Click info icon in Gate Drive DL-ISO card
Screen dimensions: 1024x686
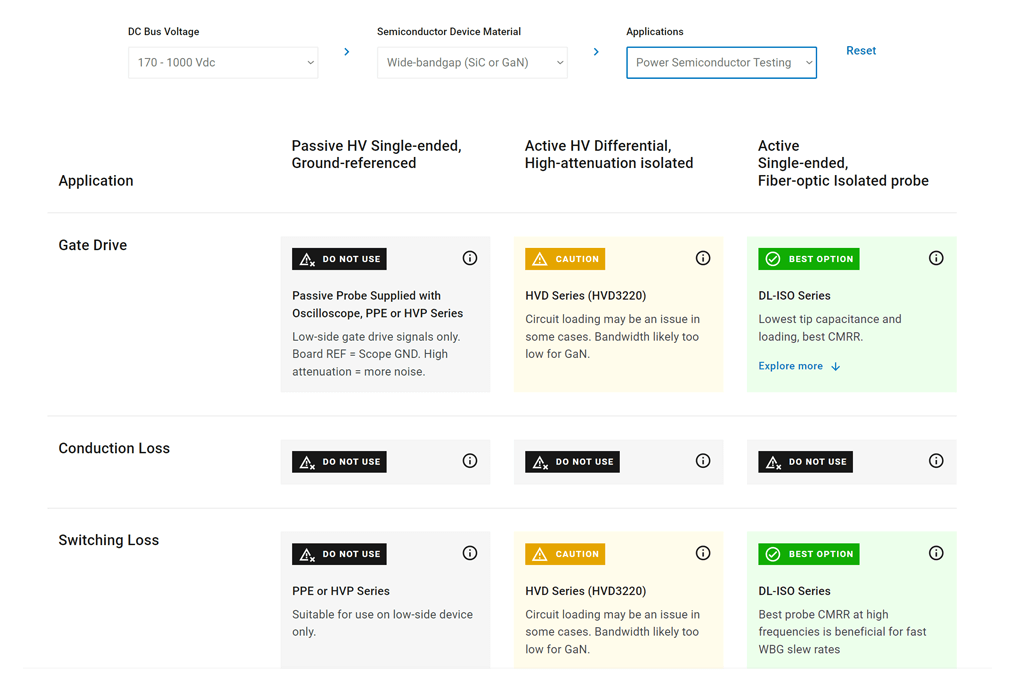[936, 258]
